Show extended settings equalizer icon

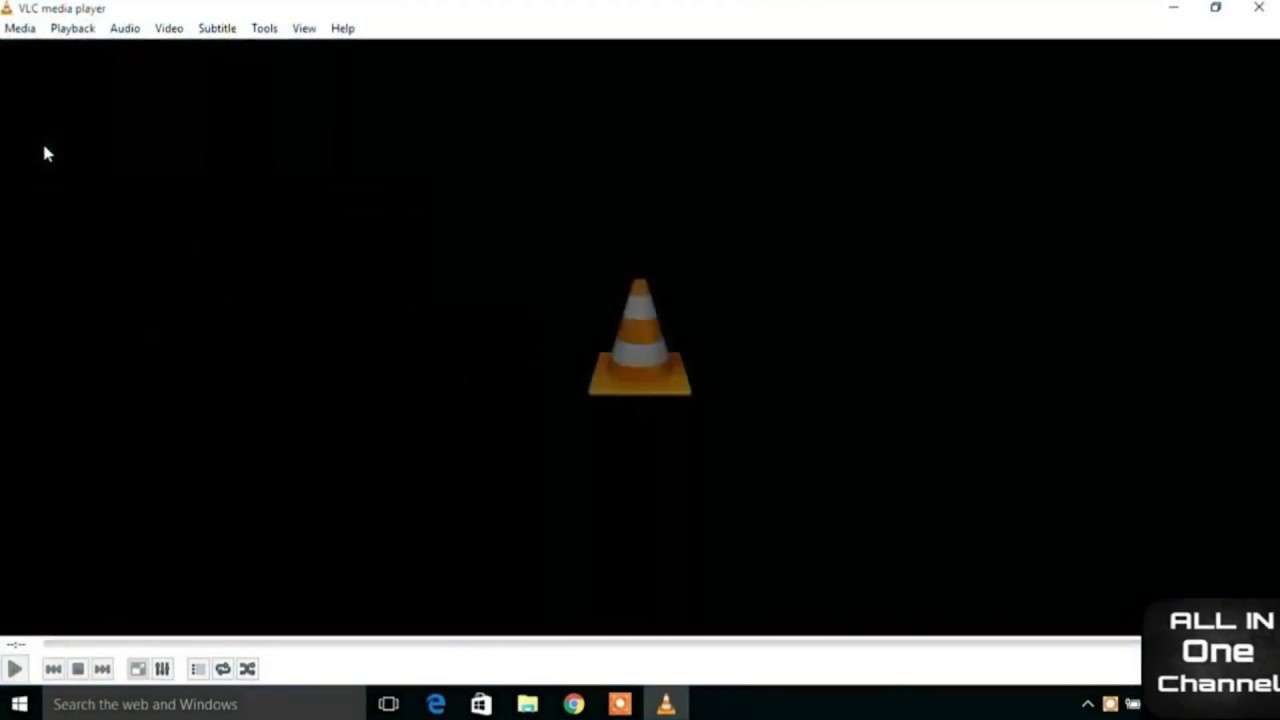162,669
